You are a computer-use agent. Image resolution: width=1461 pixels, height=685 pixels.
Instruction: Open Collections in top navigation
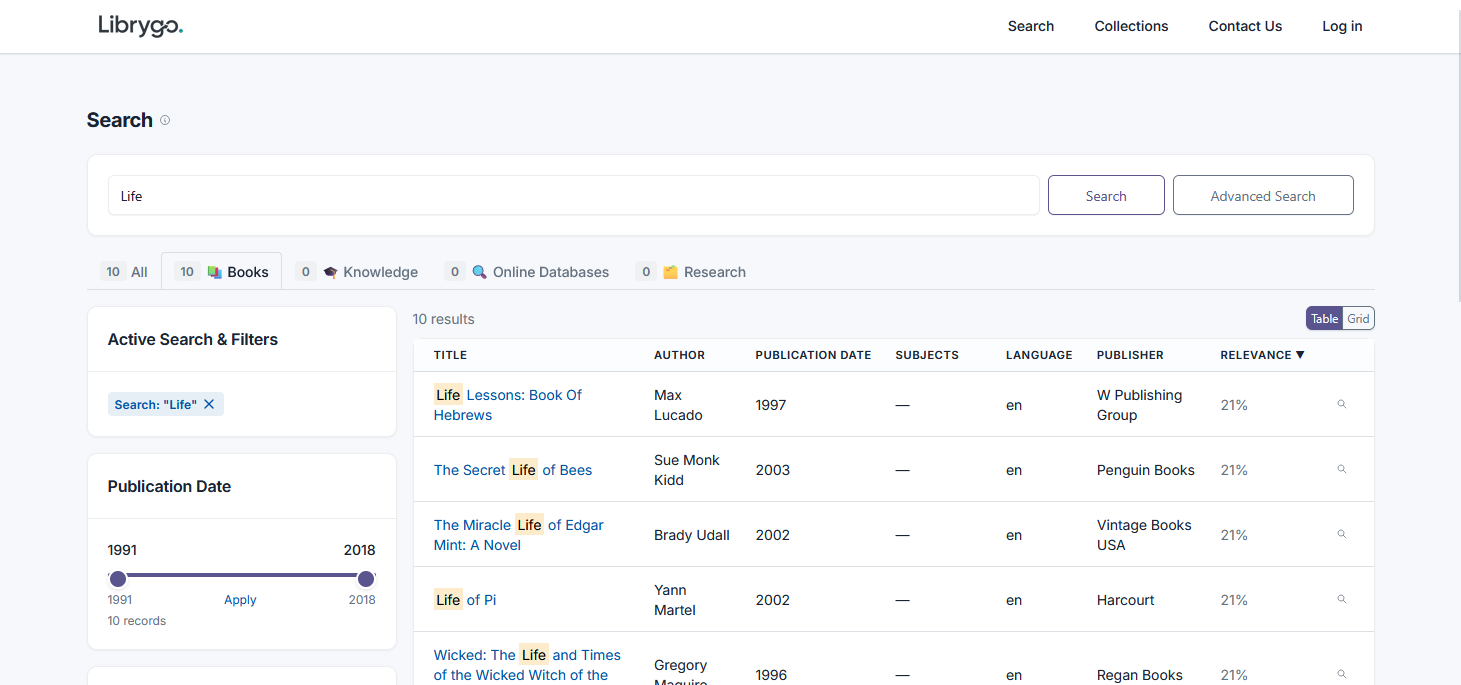1131,26
